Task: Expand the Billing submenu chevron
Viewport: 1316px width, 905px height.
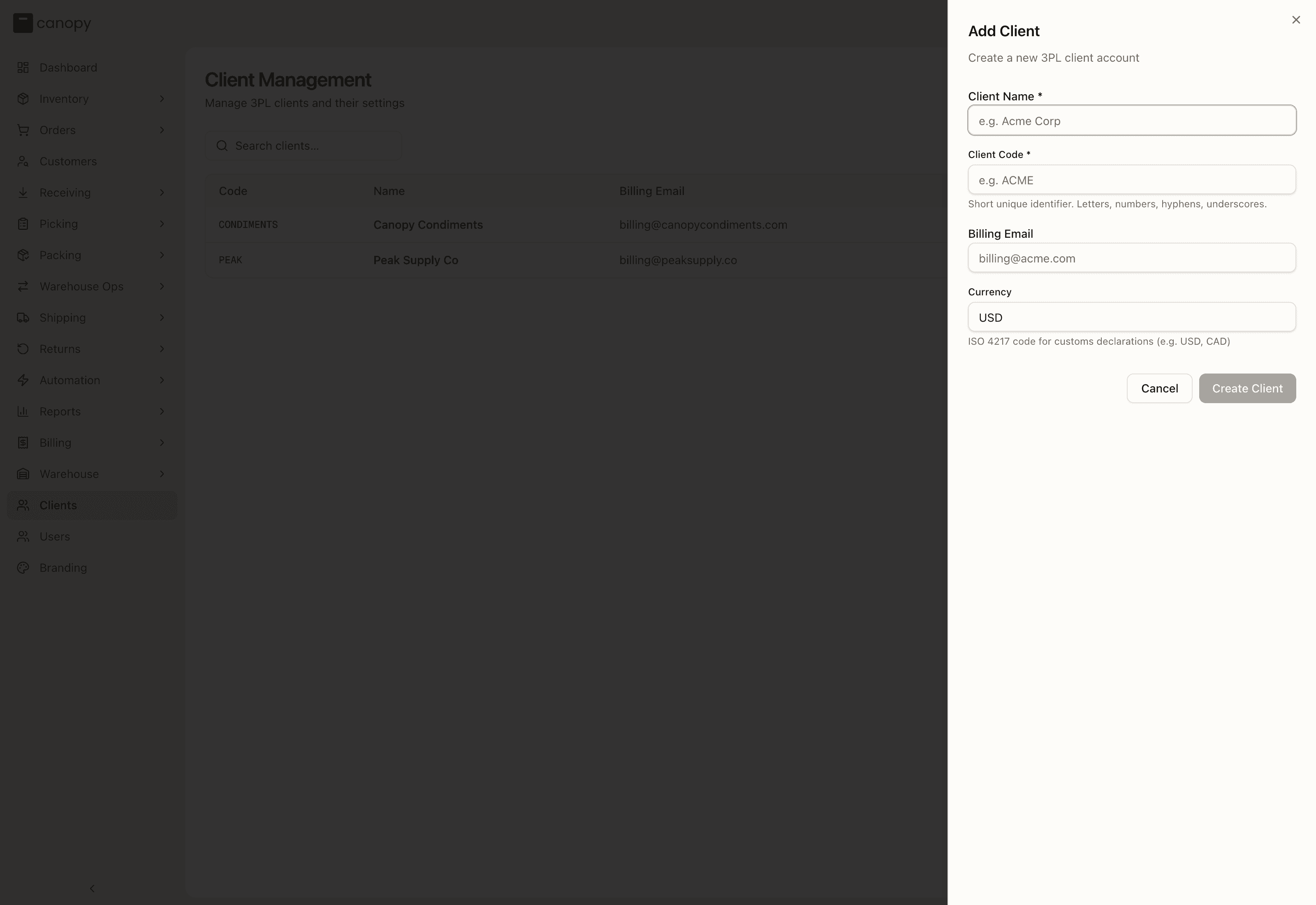Action: [162, 442]
